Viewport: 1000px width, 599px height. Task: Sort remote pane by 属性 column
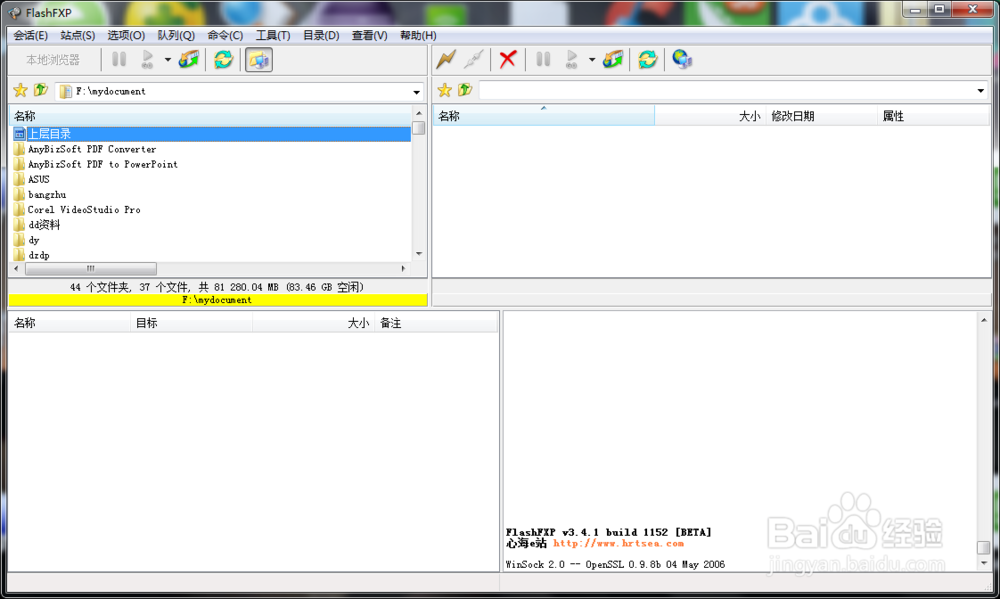tap(933, 116)
